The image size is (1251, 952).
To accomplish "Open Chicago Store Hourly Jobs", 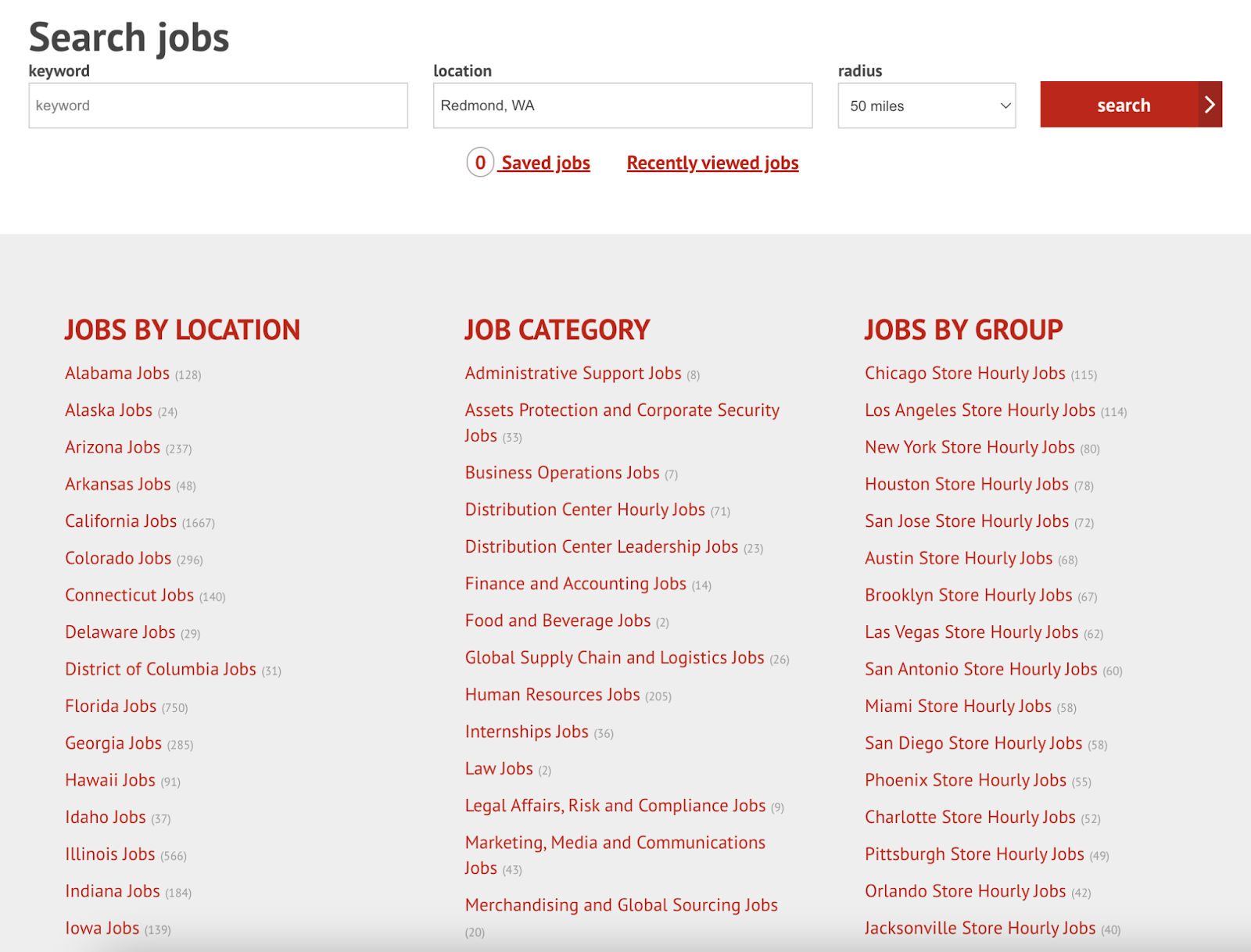I will click(x=965, y=373).
